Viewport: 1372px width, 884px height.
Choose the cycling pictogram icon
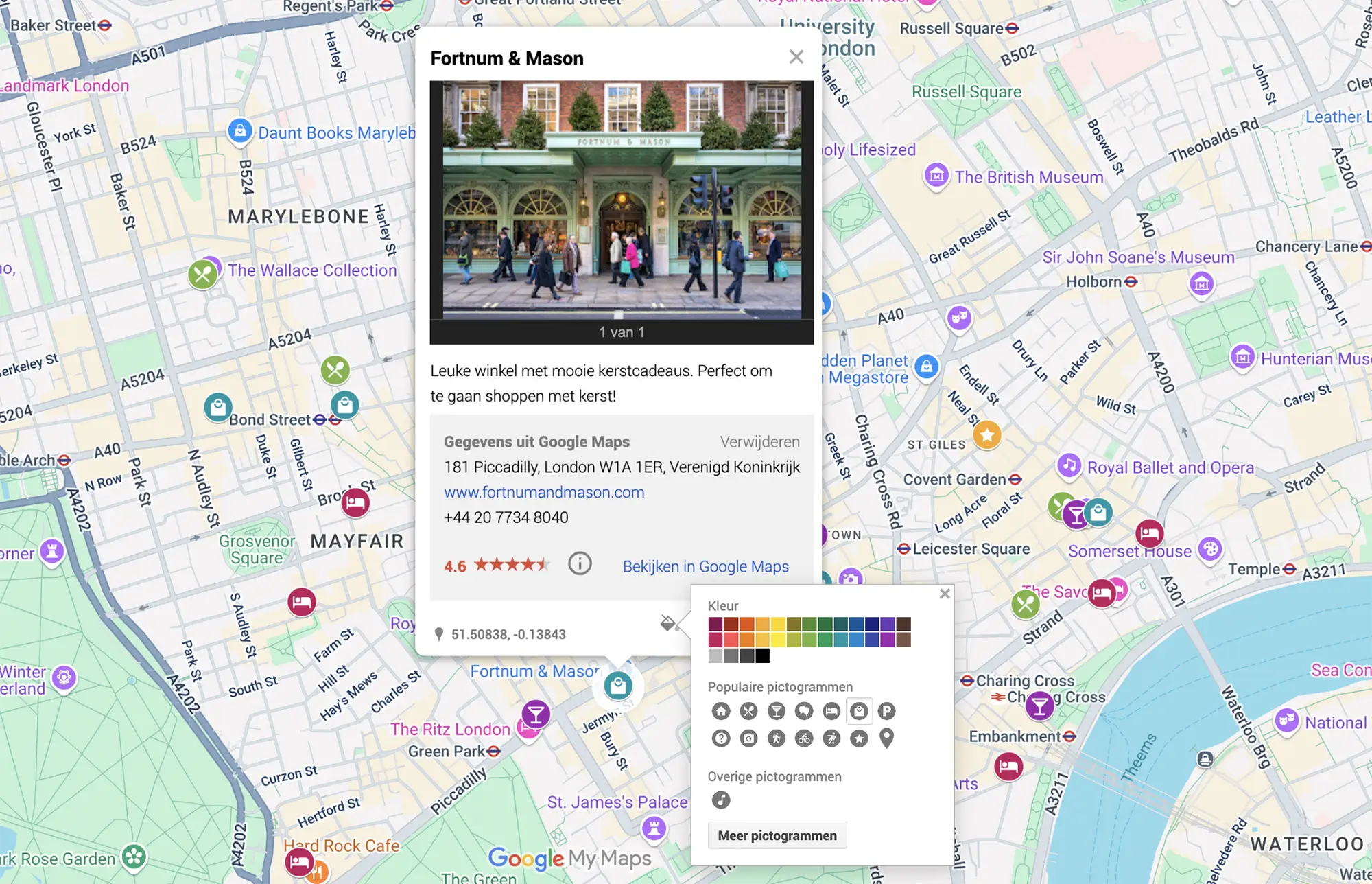click(804, 738)
